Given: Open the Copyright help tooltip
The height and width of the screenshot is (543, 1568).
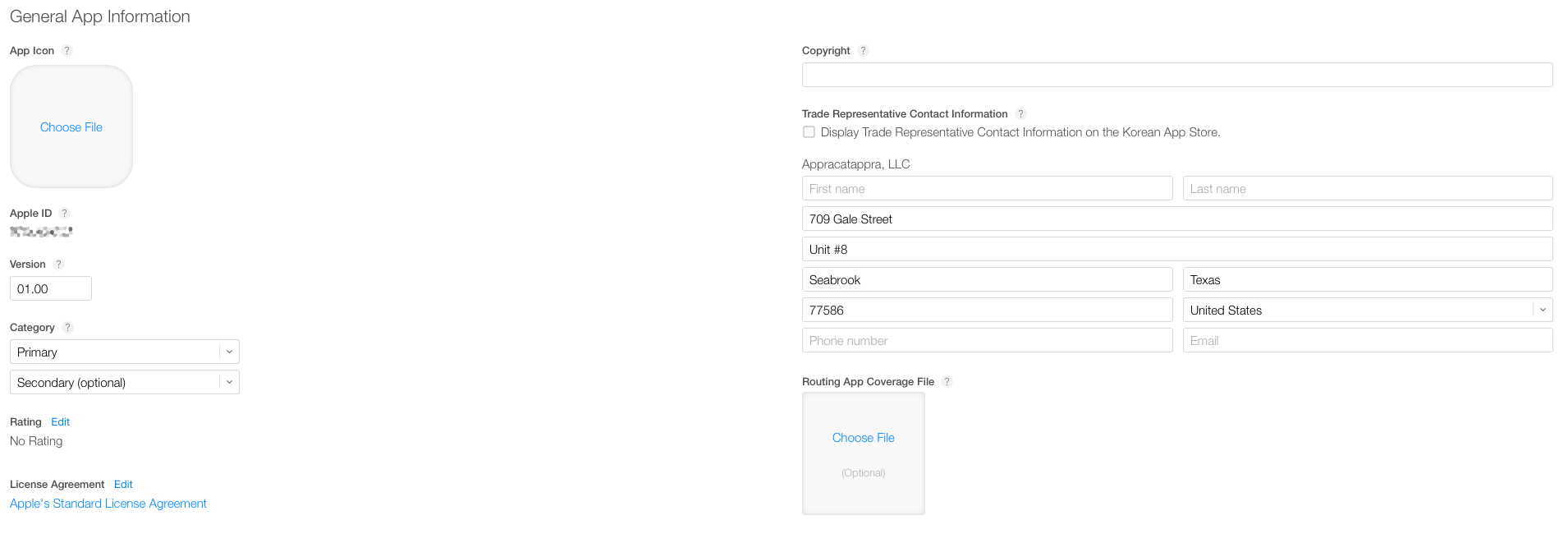Looking at the screenshot, I should click(x=863, y=50).
